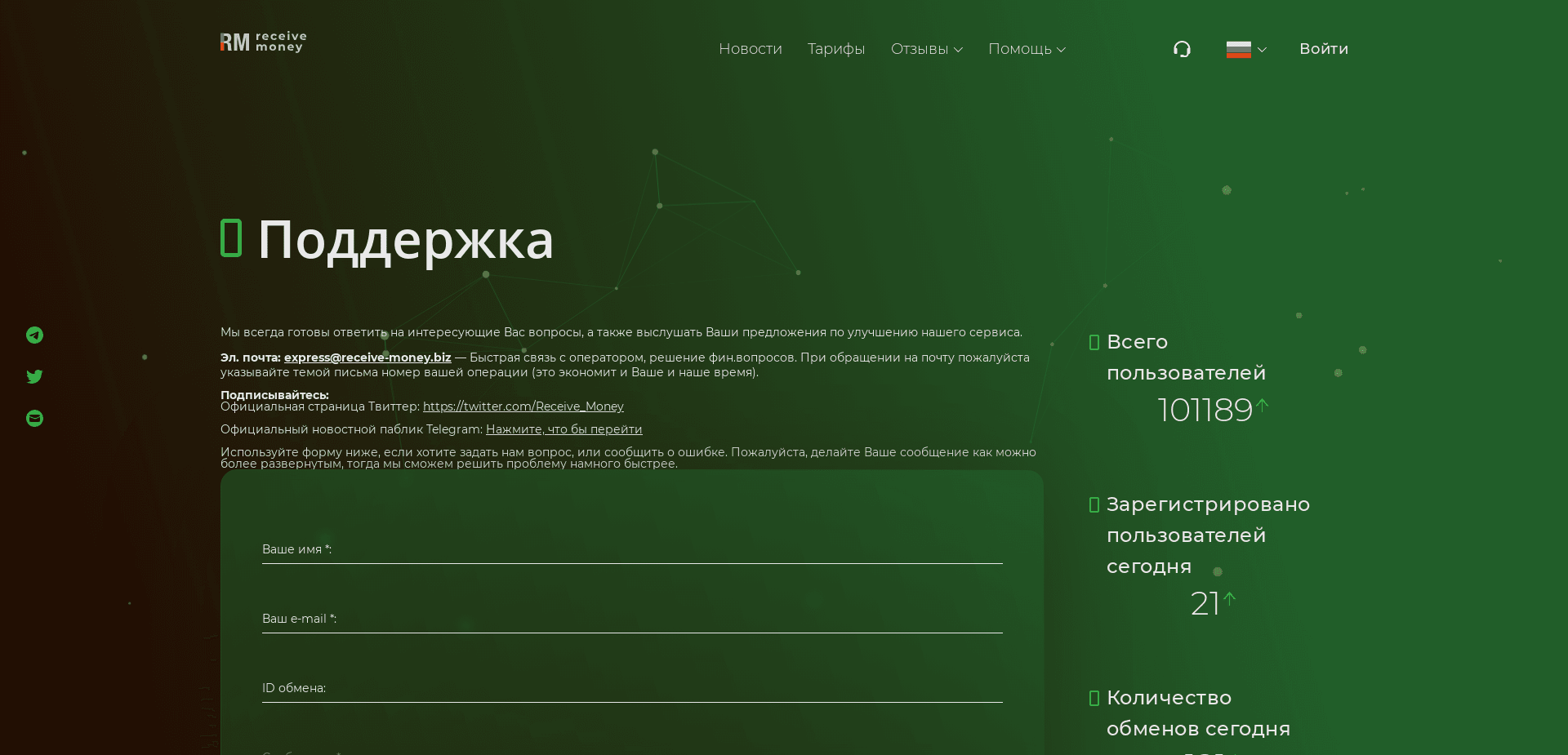Click the RM receive money logo
Image resolution: width=1568 pixels, height=755 pixels.
pos(263,41)
